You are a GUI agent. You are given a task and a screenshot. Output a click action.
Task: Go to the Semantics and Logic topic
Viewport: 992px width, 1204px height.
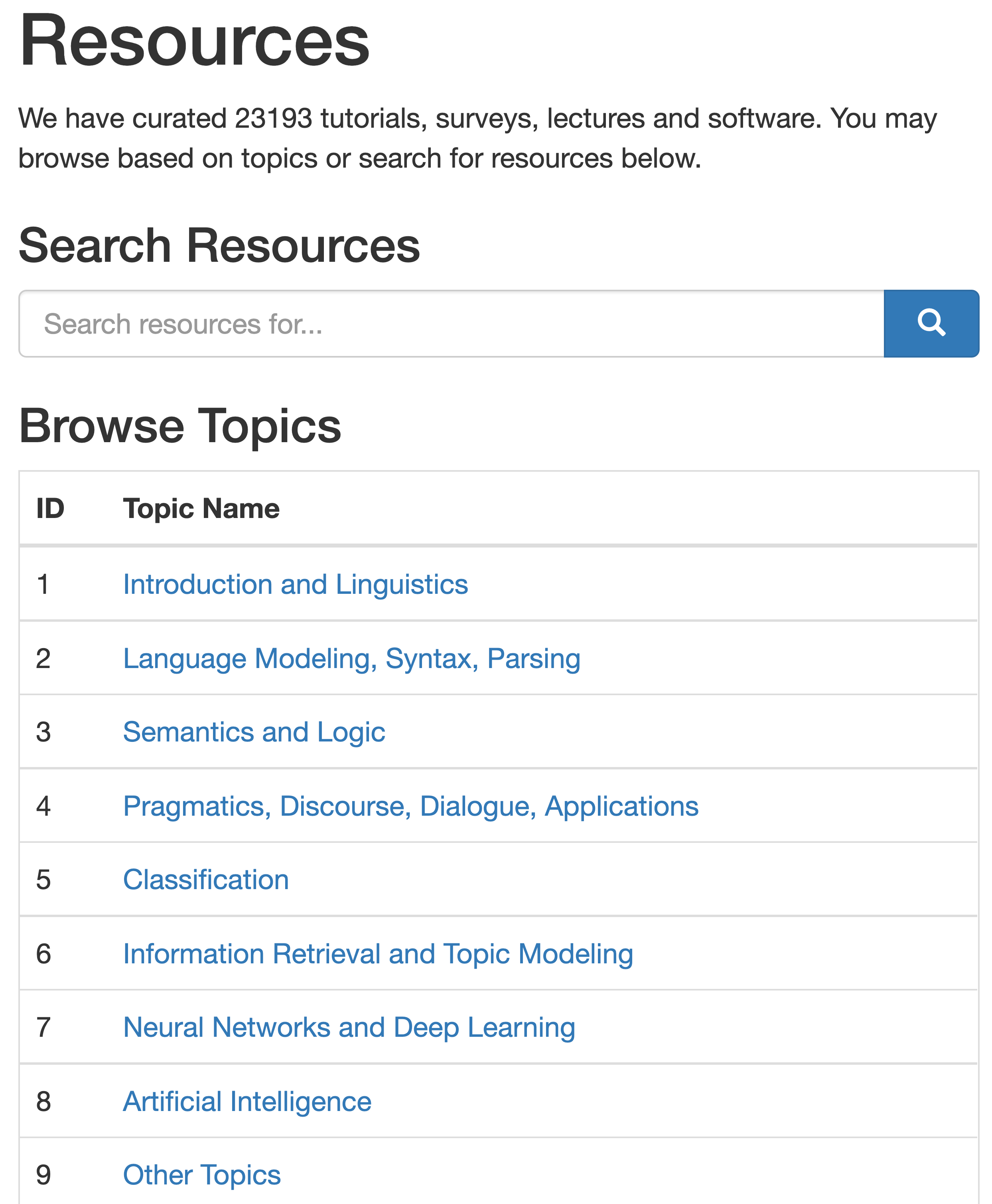pyautogui.click(x=254, y=732)
